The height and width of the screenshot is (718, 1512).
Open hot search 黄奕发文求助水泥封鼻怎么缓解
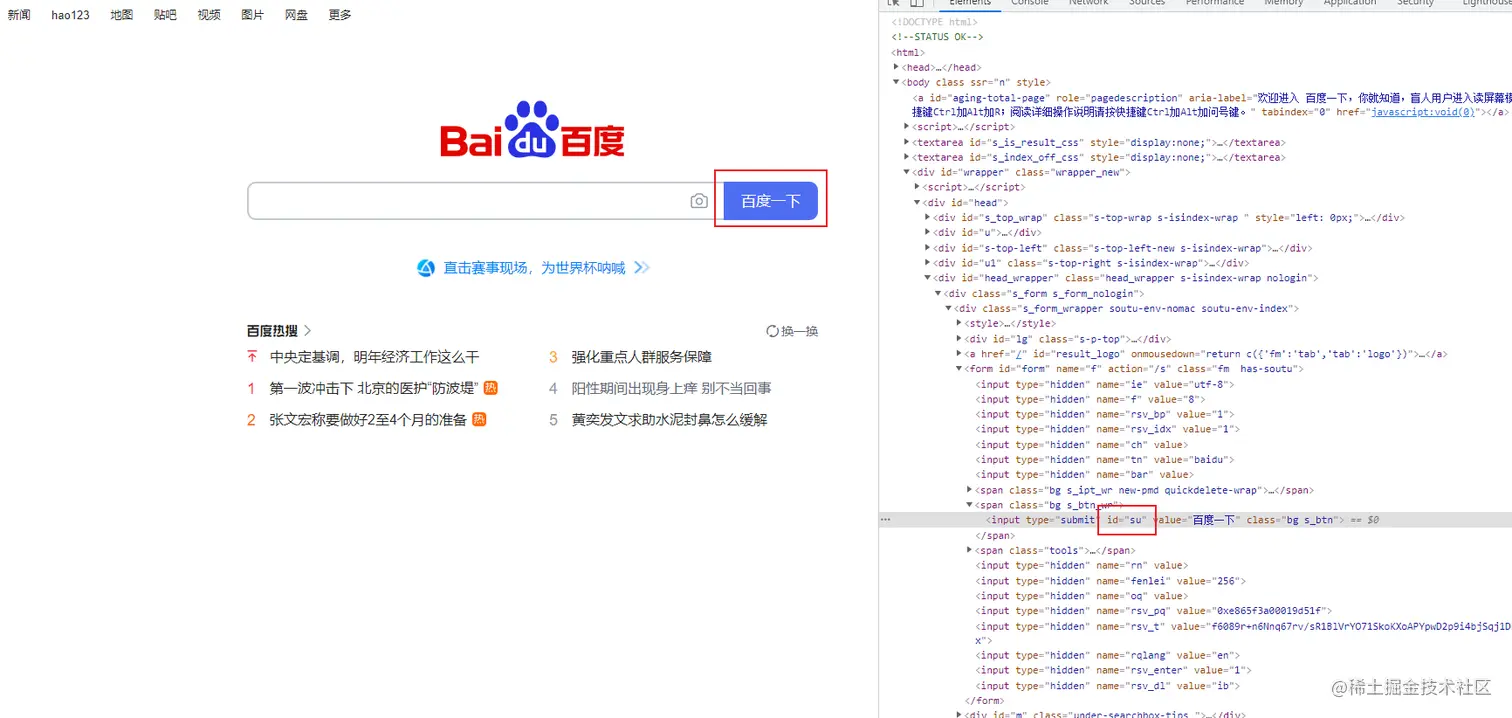(x=669, y=419)
